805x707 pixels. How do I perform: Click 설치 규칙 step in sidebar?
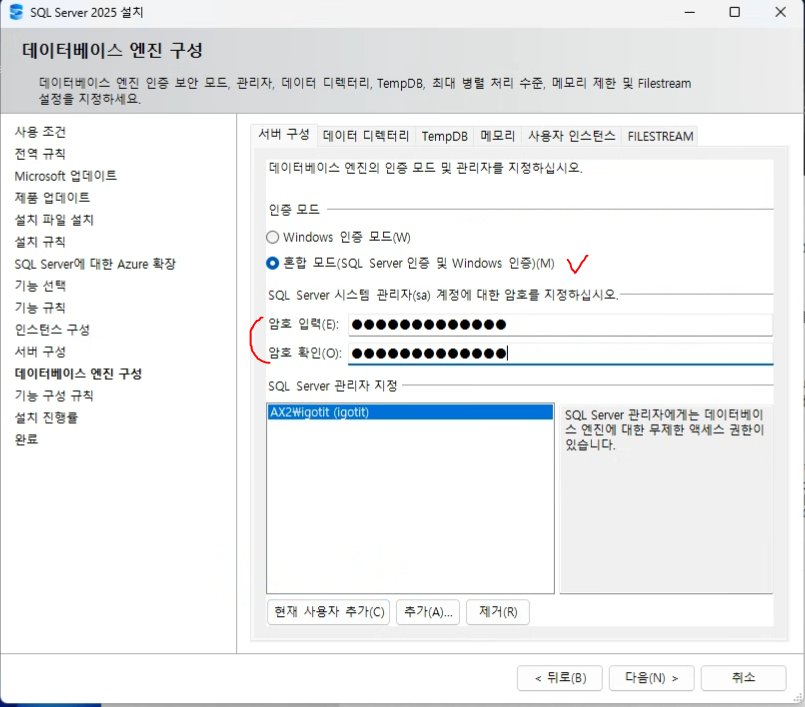point(40,242)
